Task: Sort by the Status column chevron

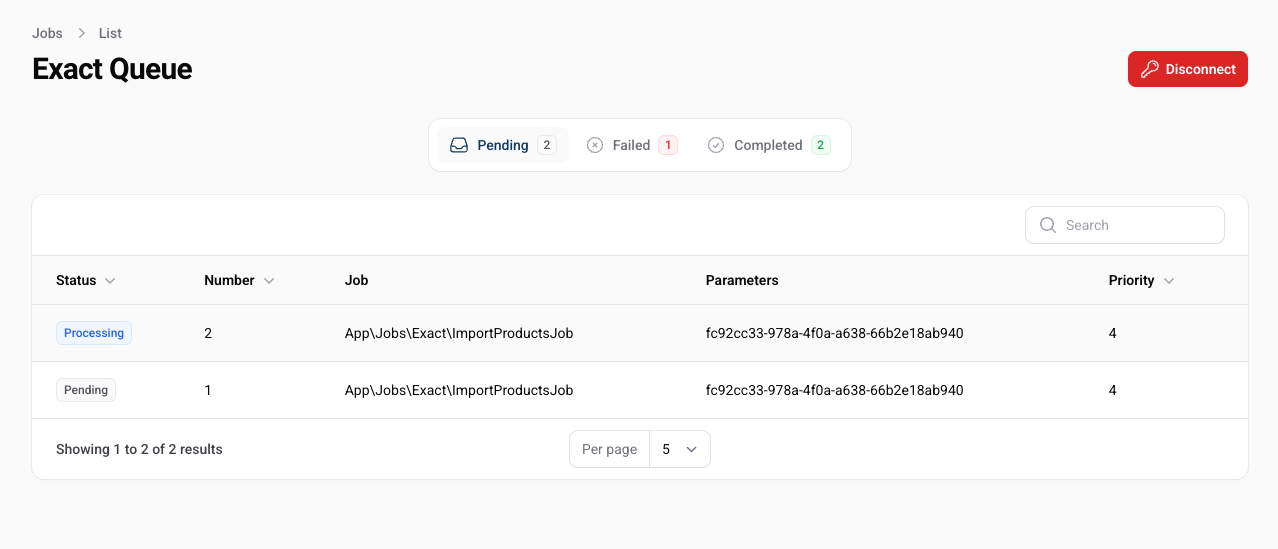Action: pos(110,281)
